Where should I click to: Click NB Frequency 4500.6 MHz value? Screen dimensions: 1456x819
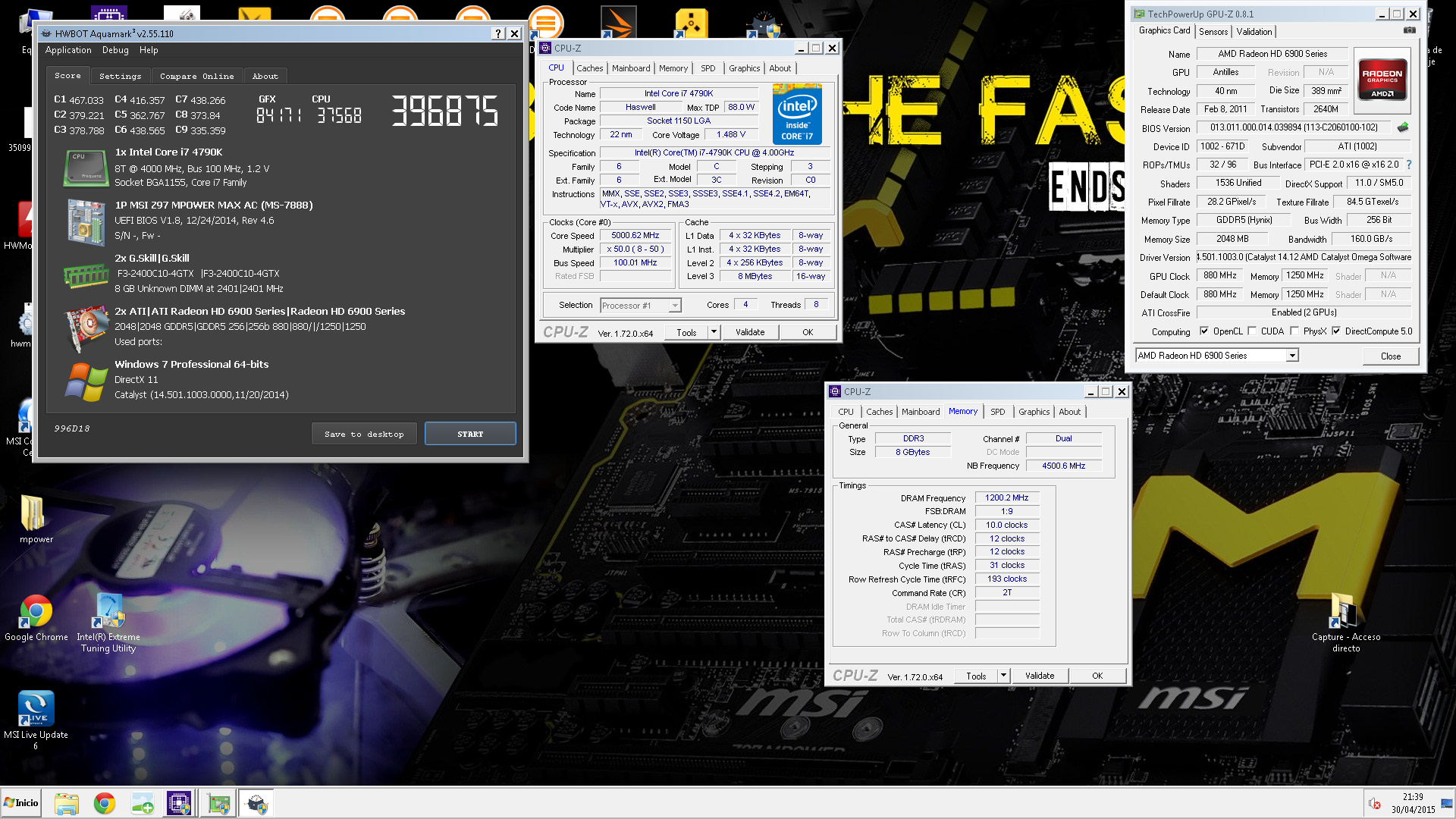point(1063,466)
